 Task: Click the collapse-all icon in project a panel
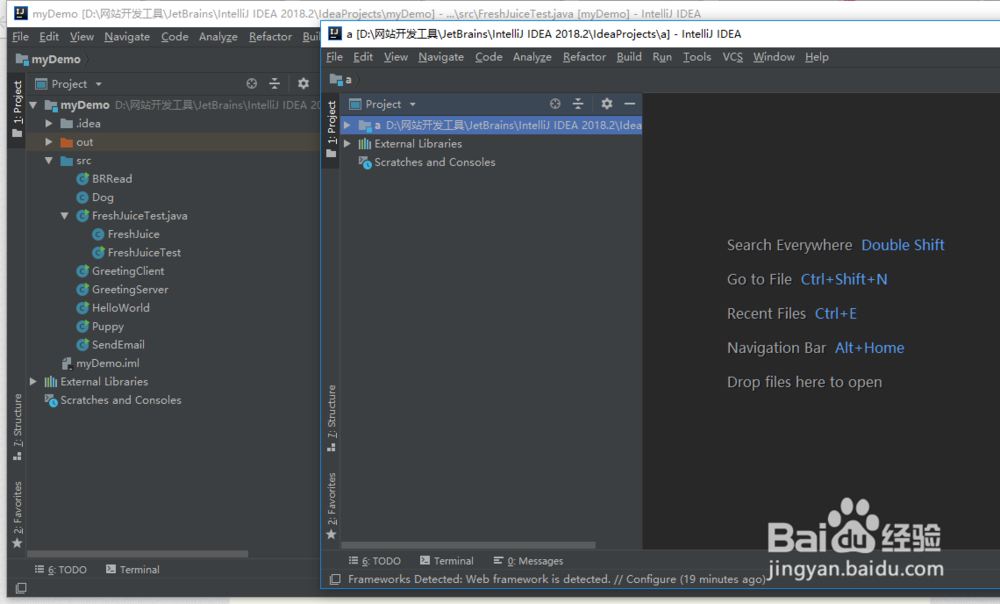click(x=578, y=104)
